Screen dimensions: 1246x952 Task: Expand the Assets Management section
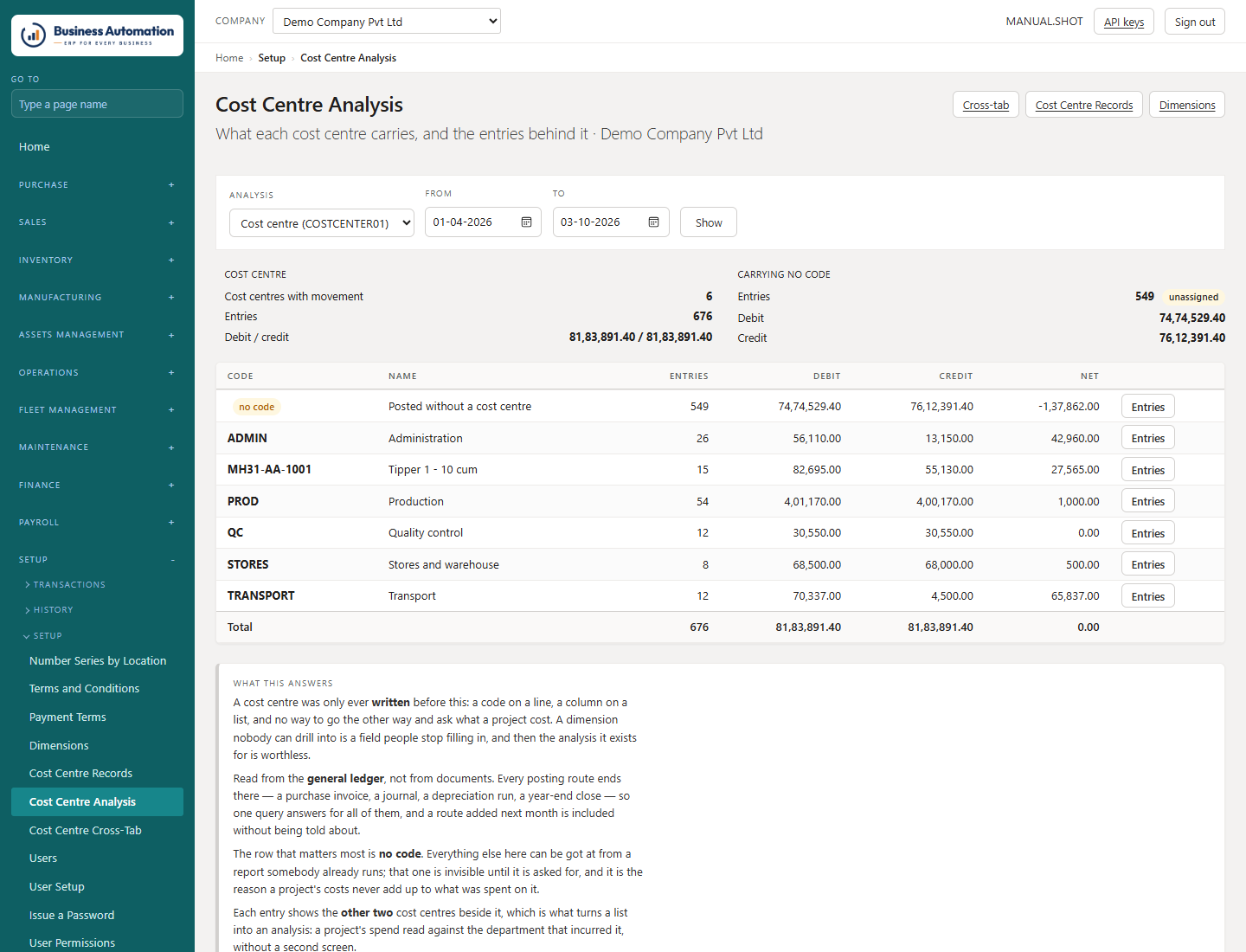click(97, 335)
